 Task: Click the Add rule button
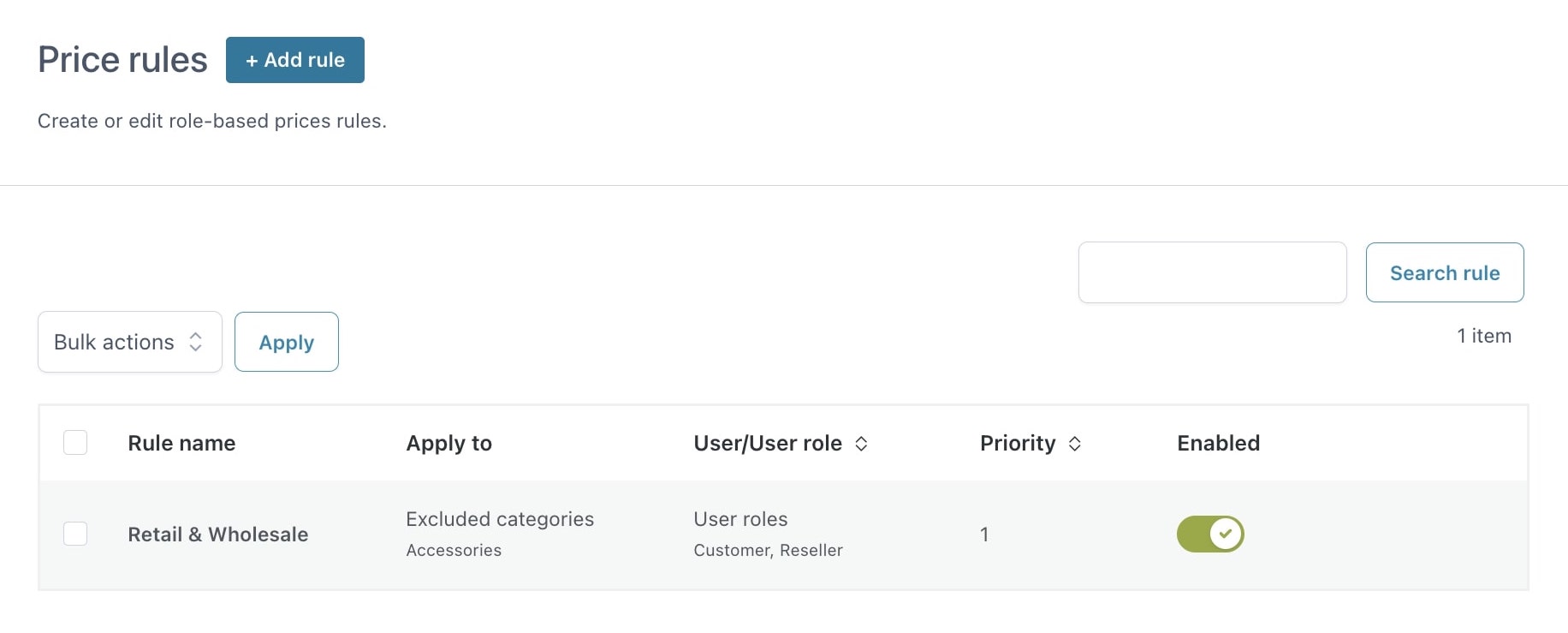[x=295, y=60]
